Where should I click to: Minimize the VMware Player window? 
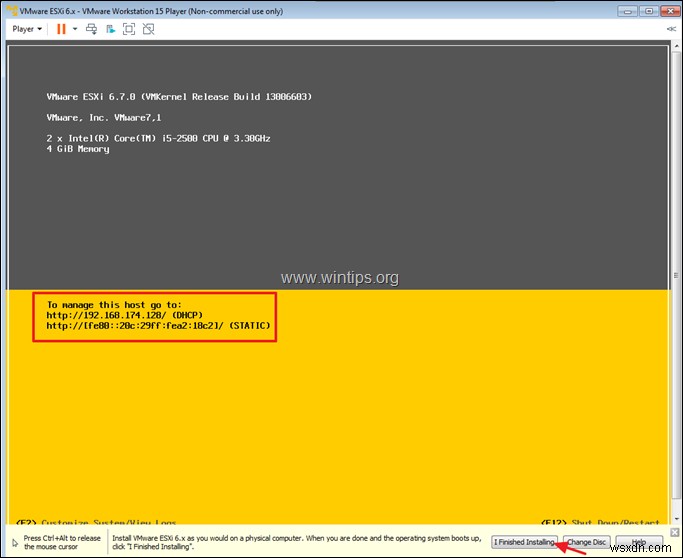coord(628,11)
